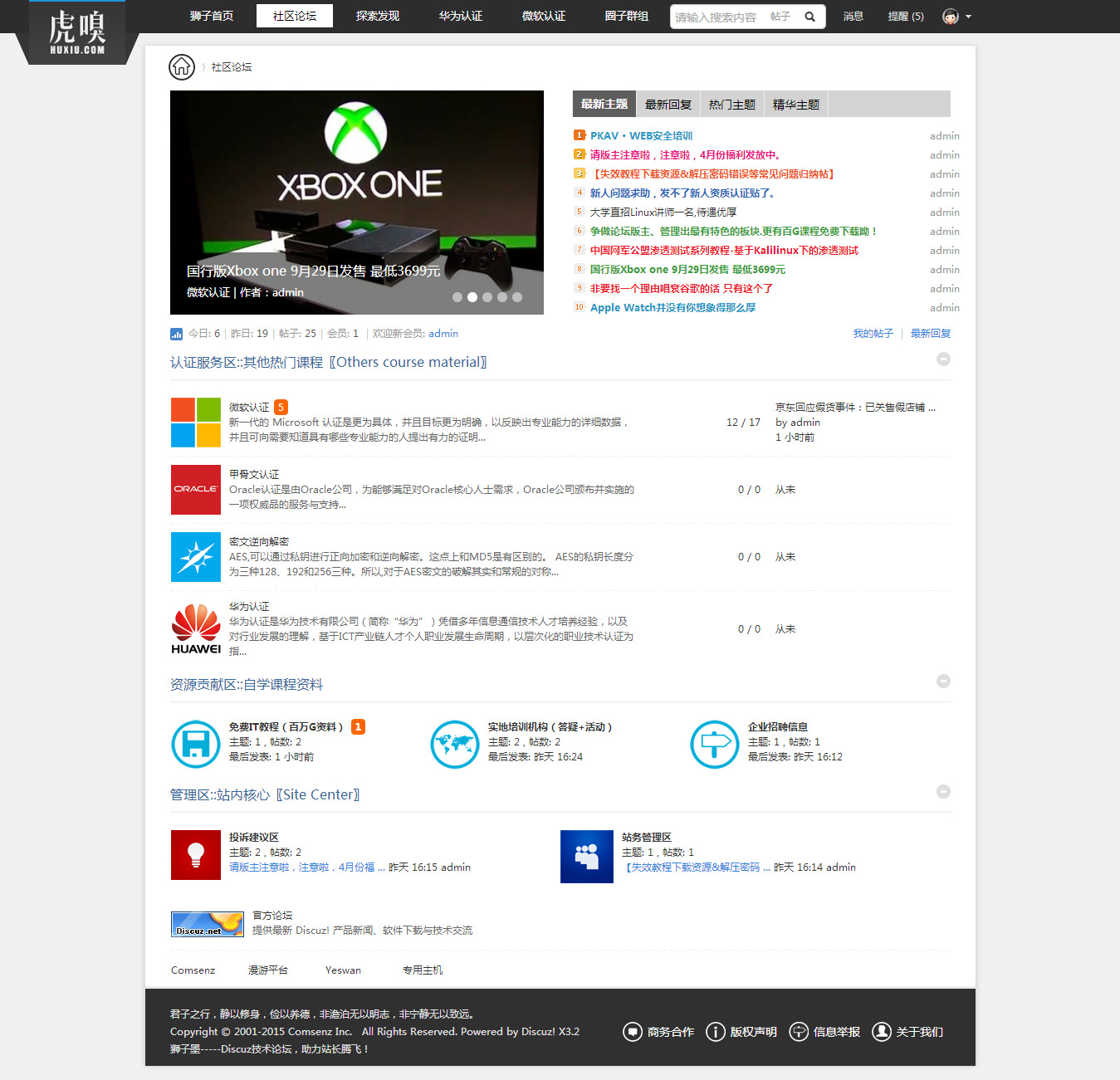Open the 京东回应假货事件 latest post
Image resolution: width=1120 pixels, height=1080 pixels.
[855, 408]
